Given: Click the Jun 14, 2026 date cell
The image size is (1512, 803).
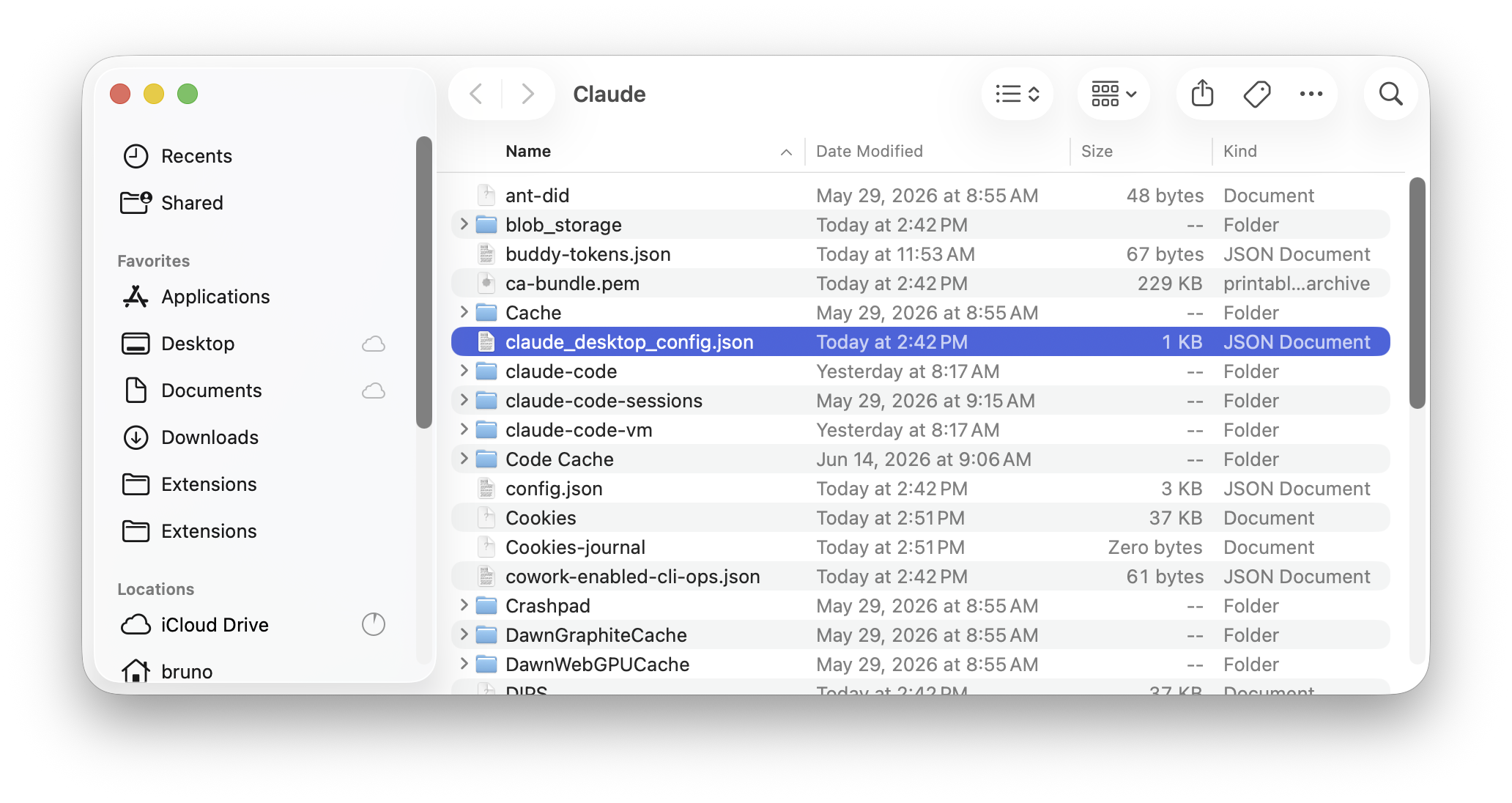Looking at the screenshot, I should [924, 459].
